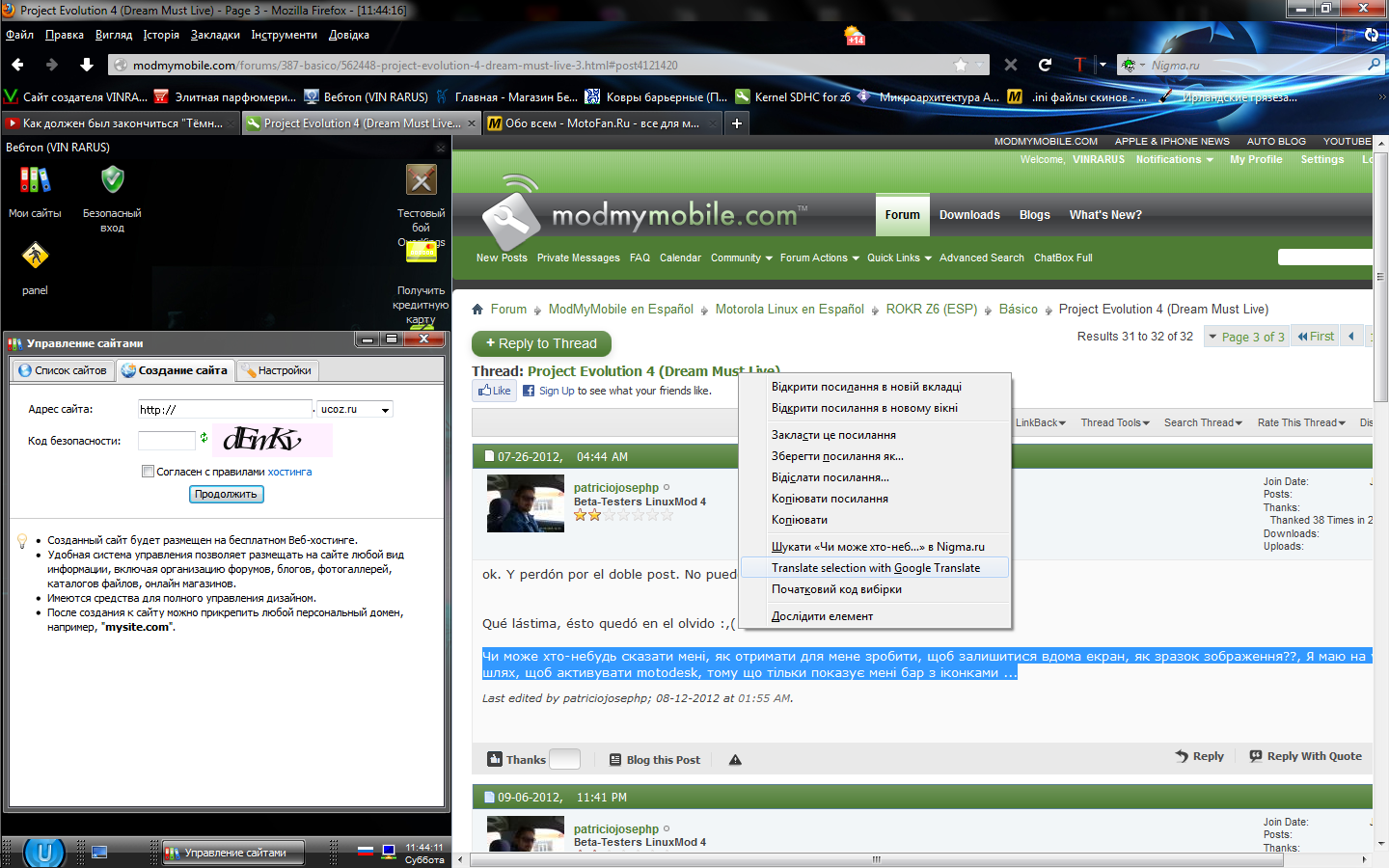Expand the Quick Links menu

click(899, 258)
